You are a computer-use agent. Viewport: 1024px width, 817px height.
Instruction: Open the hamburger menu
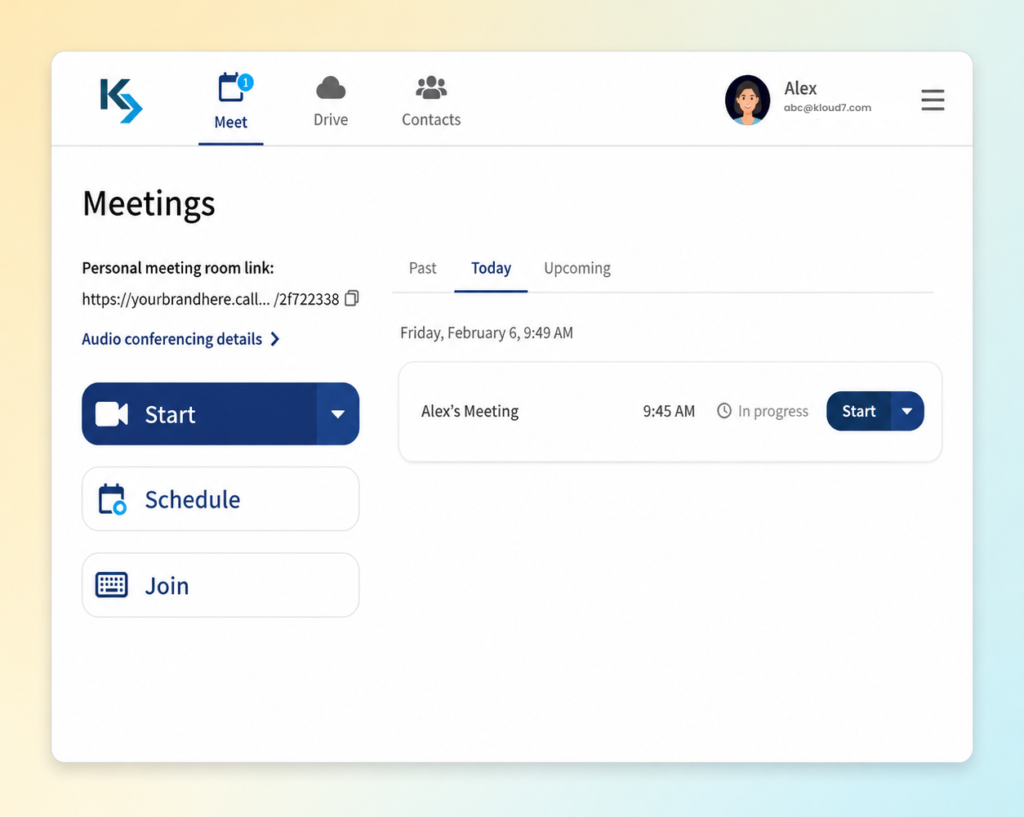933,100
